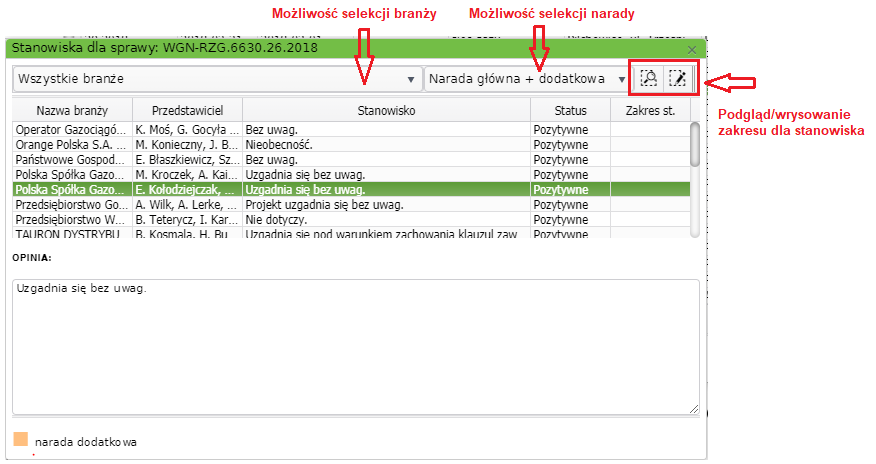This screenshot has width=876, height=464.
Task: Select the row with M. Kroczek representative
Action: click(x=187, y=175)
